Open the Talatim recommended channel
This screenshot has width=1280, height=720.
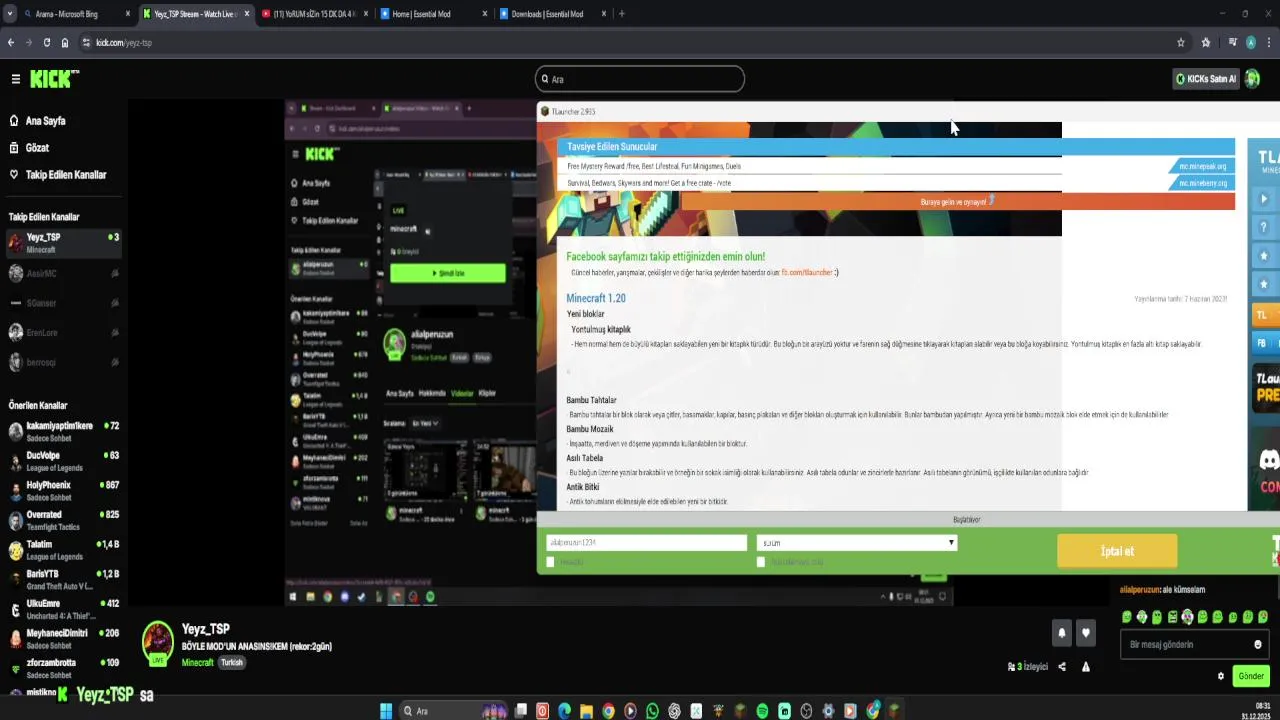(63, 550)
